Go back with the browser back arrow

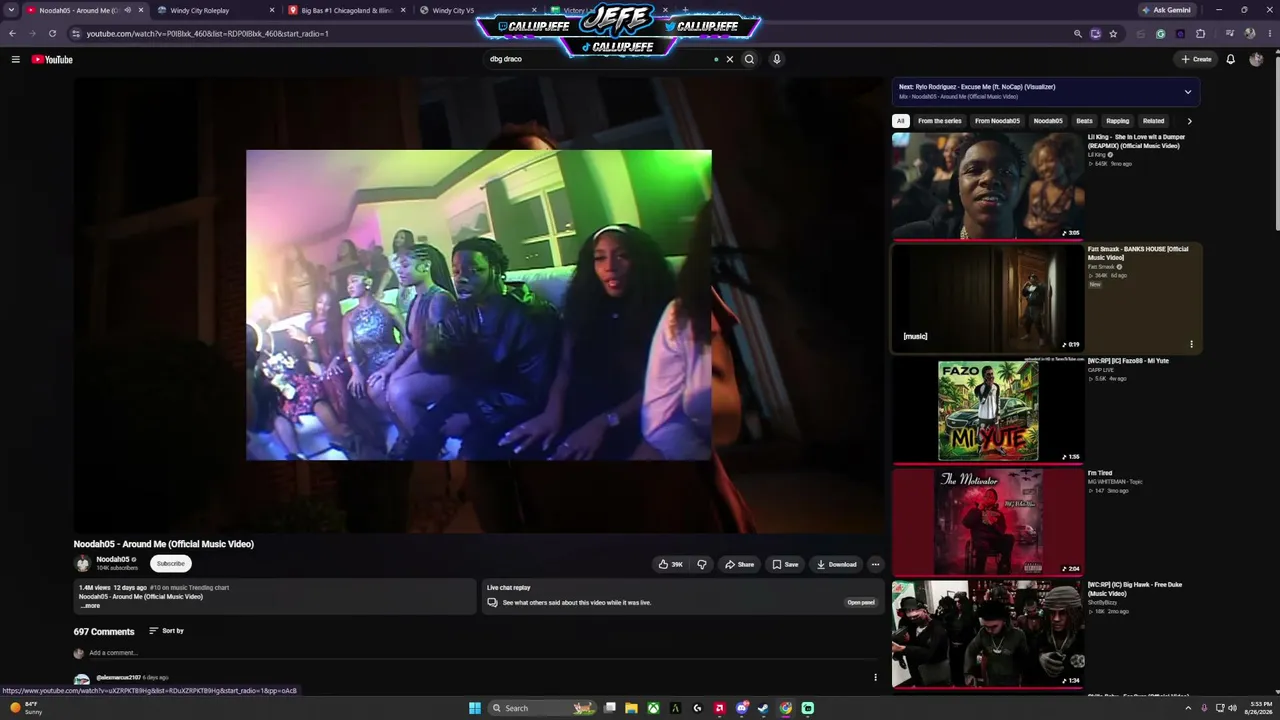(12, 33)
